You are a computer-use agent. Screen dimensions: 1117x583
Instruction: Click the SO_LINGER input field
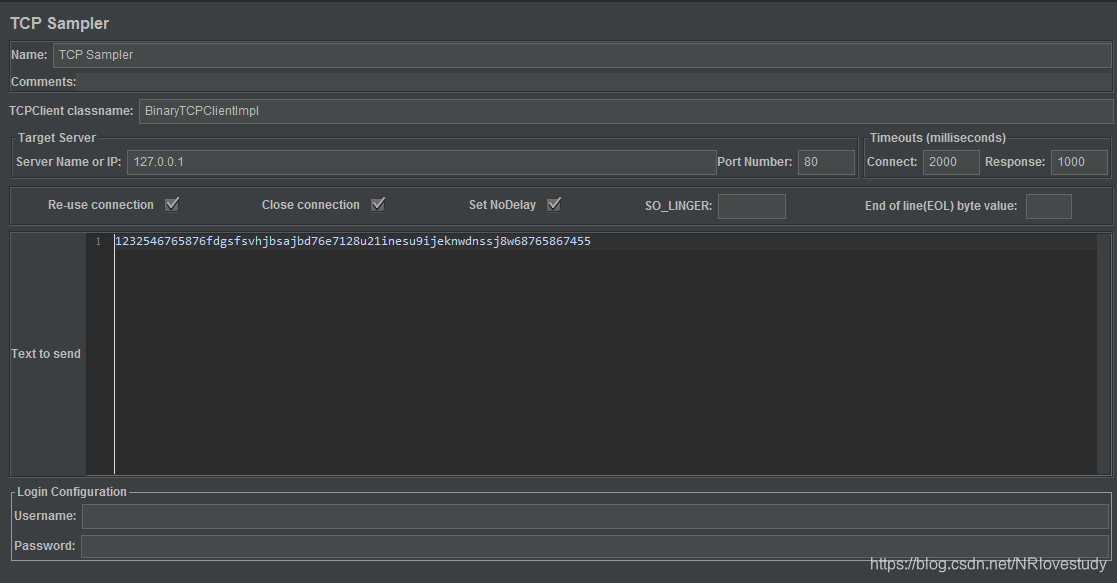pos(752,206)
